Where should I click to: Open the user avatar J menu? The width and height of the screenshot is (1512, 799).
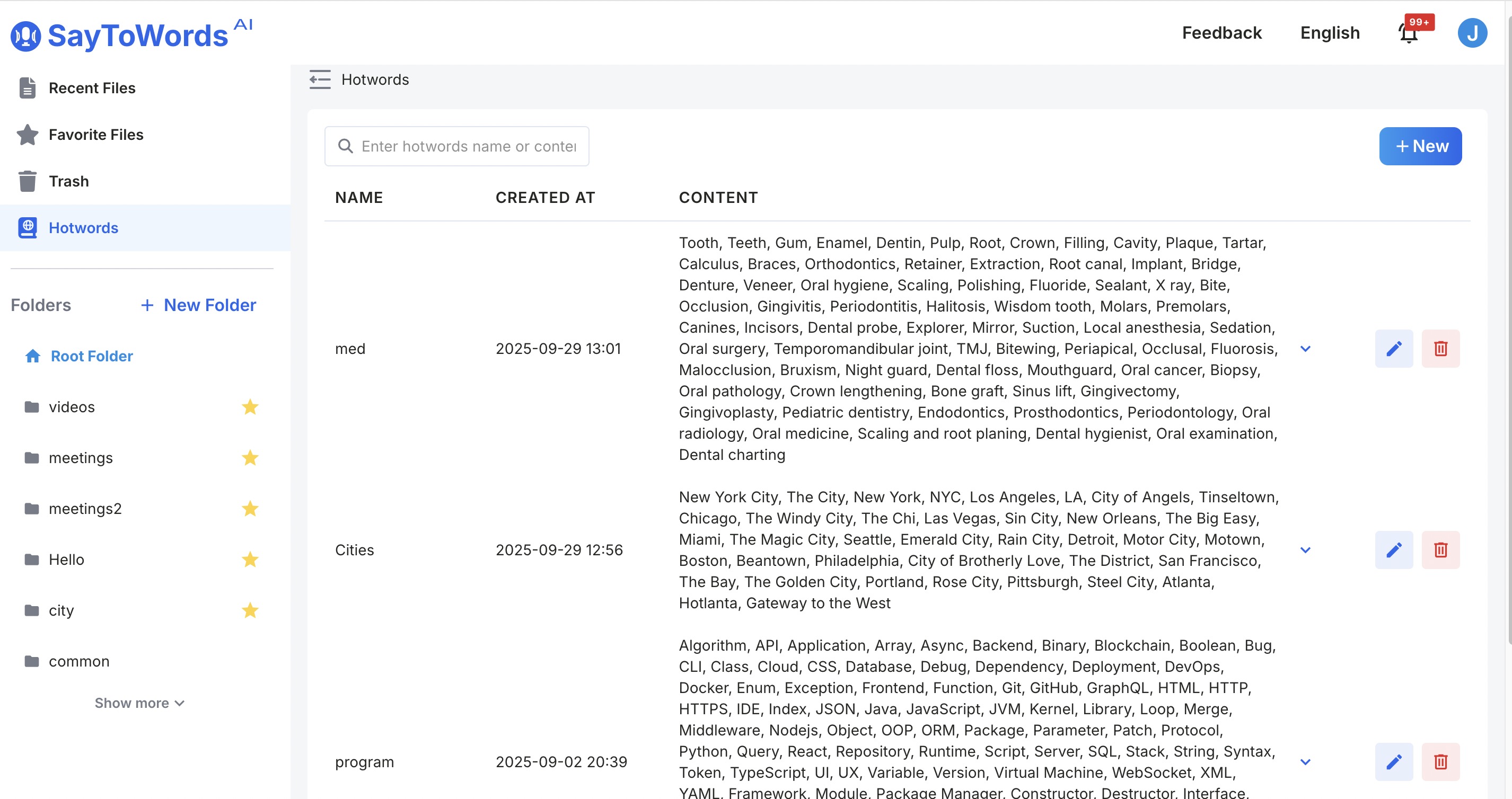[x=1472, y=33]
